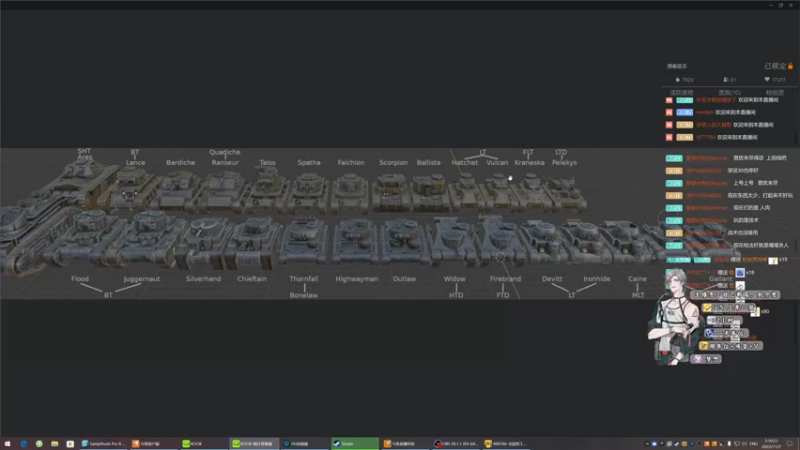Click the Ballista tank label
This screenshot has width=800, height=450.
point(429,163)
